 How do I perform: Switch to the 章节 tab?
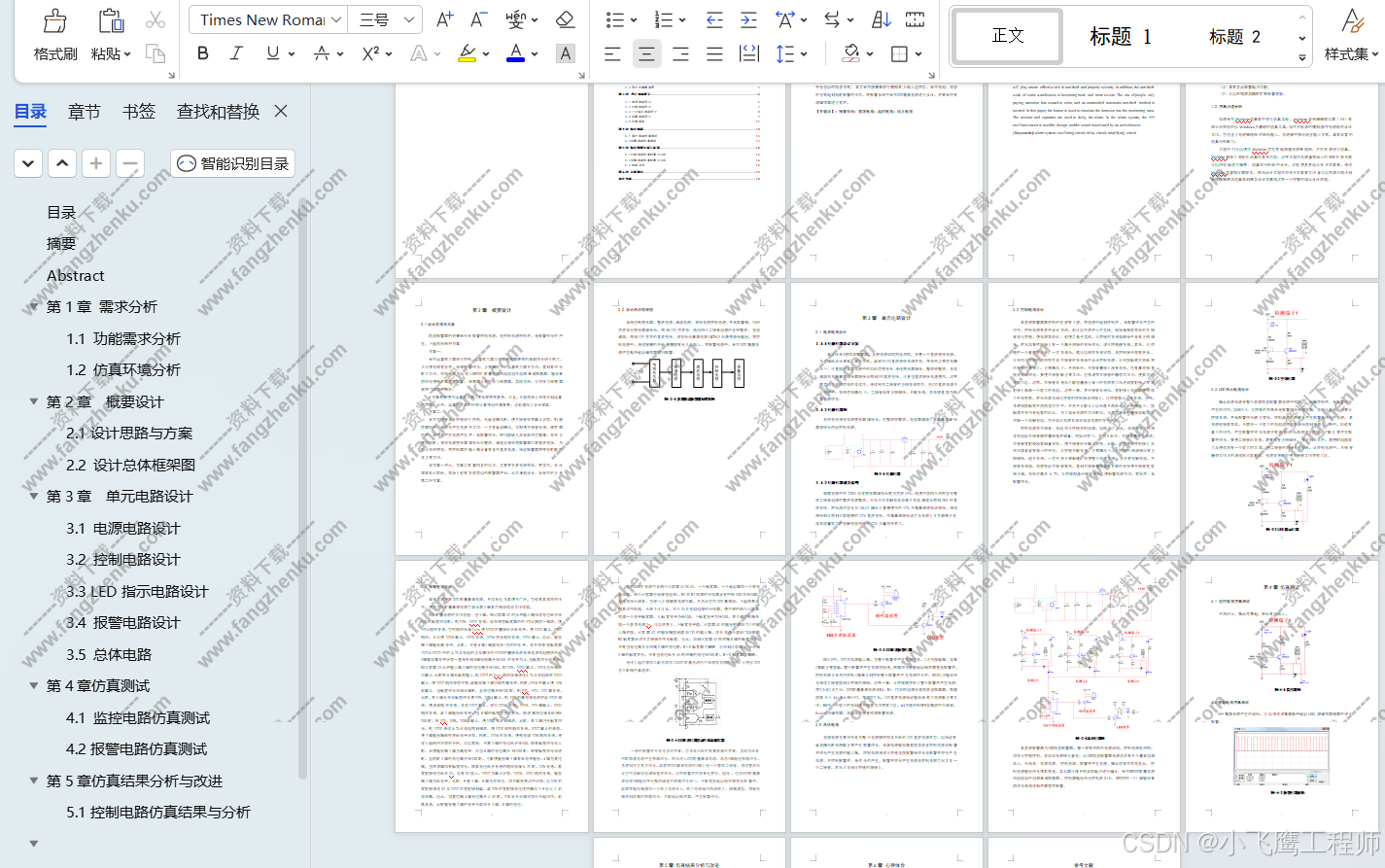click(85, 112)
